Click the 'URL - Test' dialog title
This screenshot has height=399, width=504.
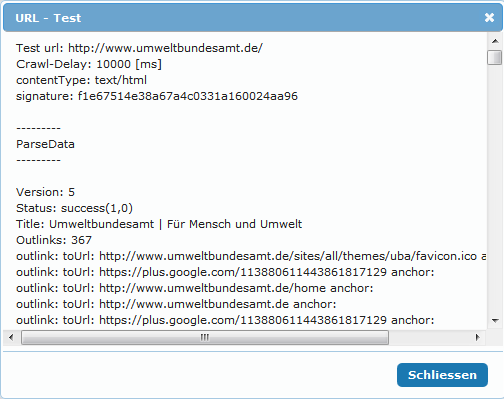(48, 18)
